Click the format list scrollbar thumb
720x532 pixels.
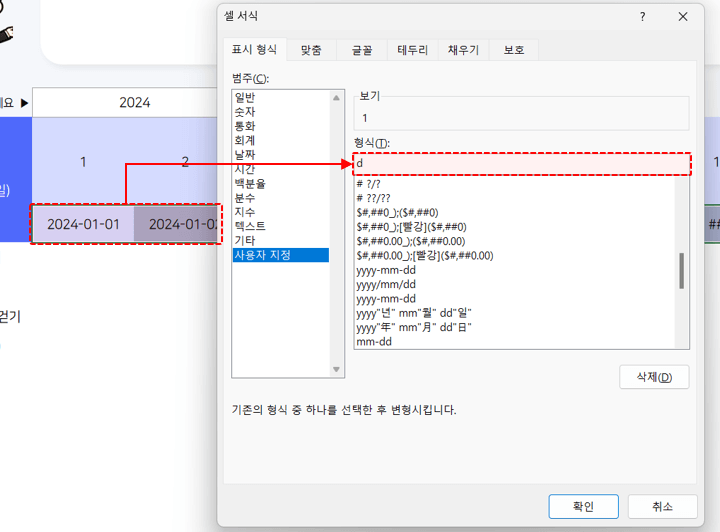click(681, 271)
